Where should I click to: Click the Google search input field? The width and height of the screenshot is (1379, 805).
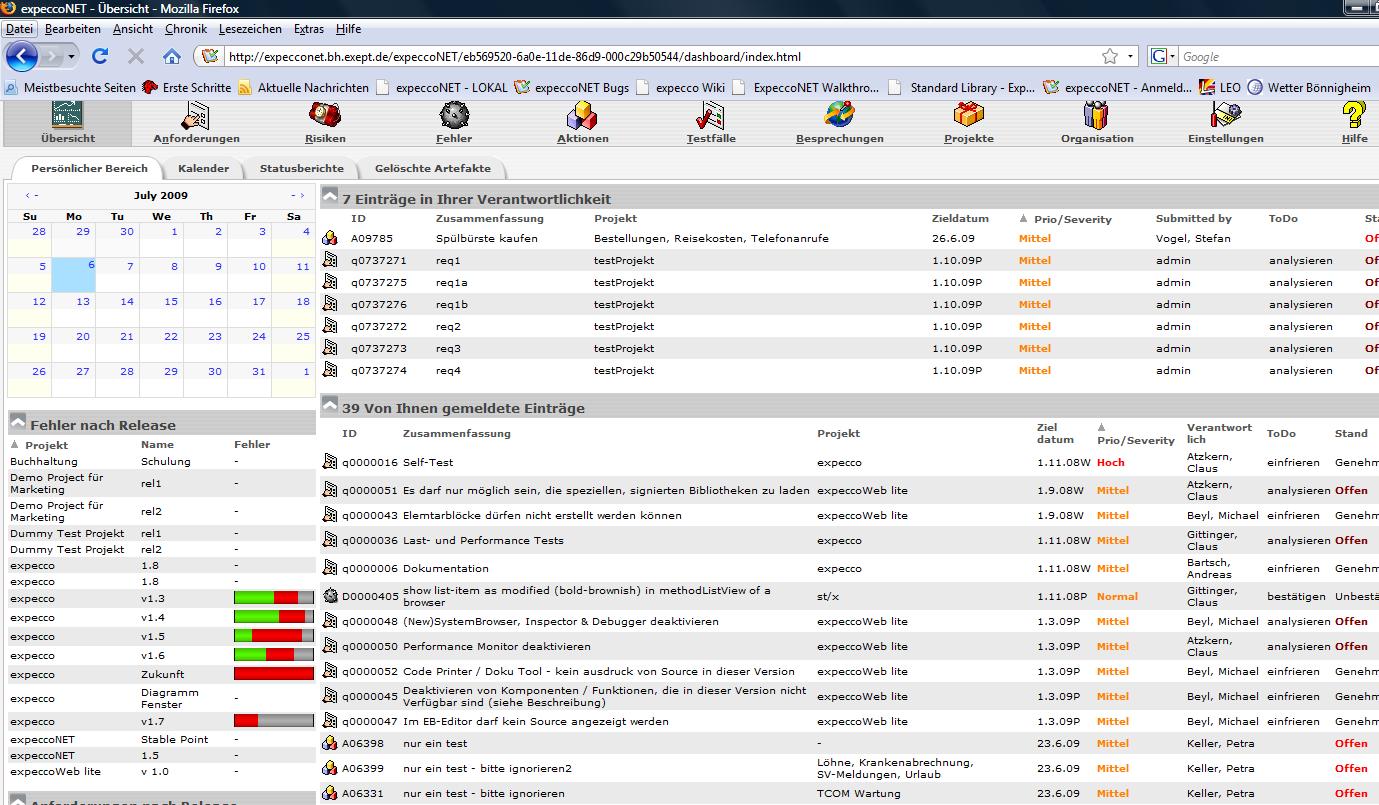point(1270,57)
